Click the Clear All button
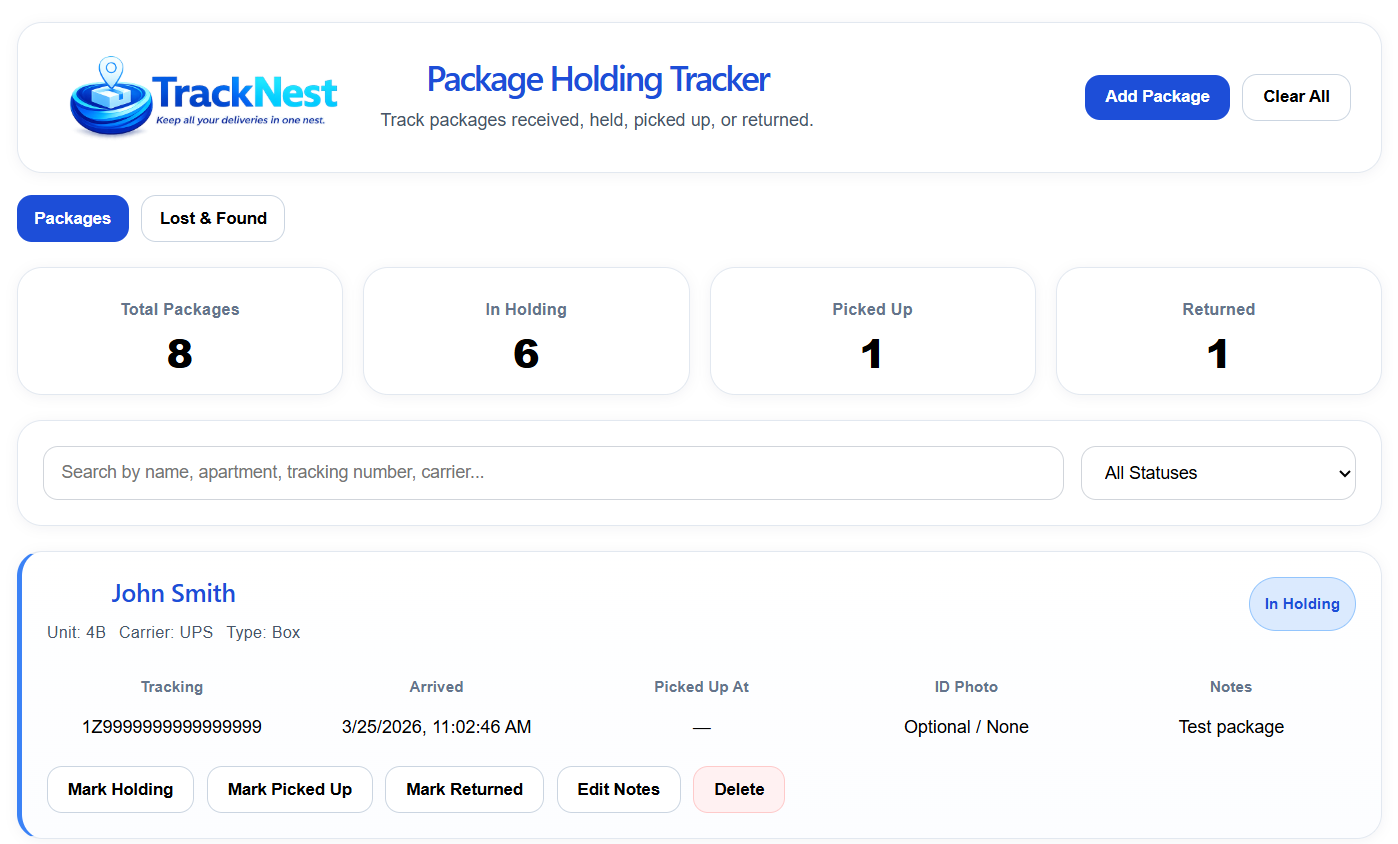This screenshot has width=1398, height=844. point(1296,97)
